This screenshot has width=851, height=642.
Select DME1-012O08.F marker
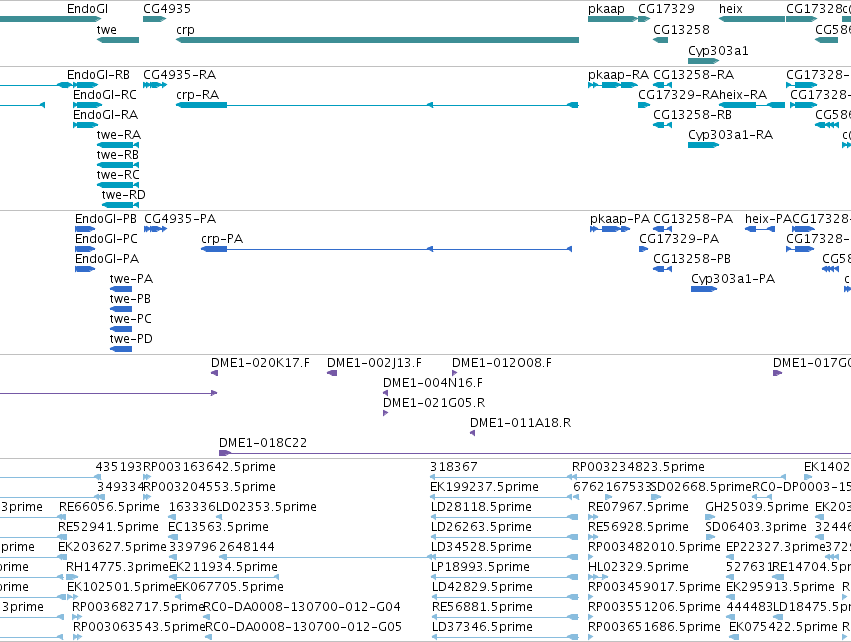(x=454, y=373)
